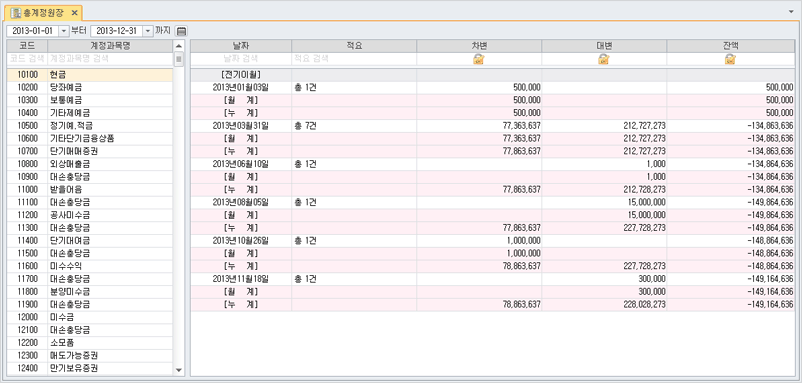Select account 10100 현금
Viewport: 802px width, 383px height.
[x=90, y=75]
